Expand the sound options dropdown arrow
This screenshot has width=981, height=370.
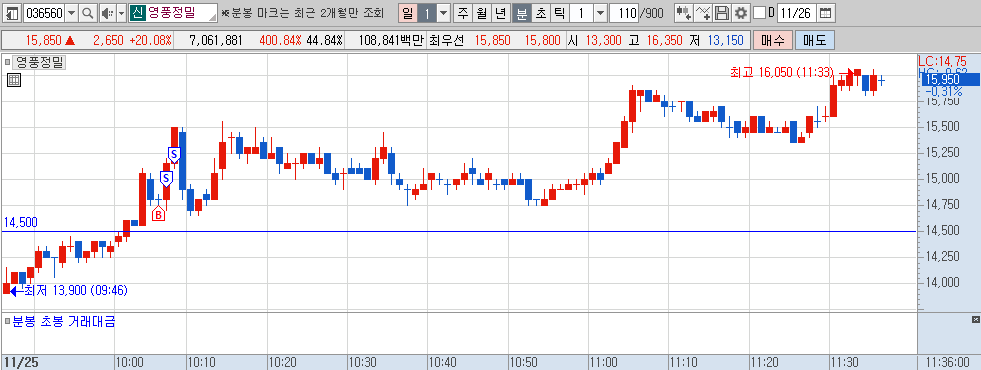point(121,13)
